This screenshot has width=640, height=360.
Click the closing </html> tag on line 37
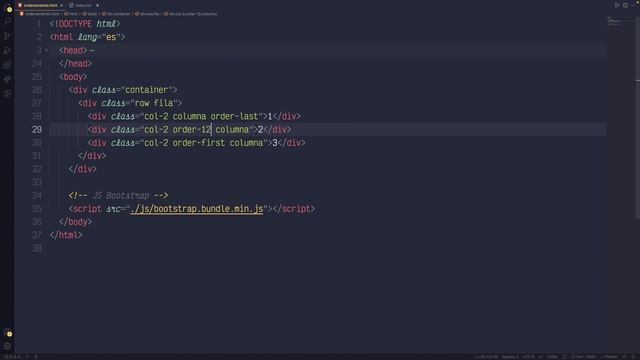tap(66, 235)
